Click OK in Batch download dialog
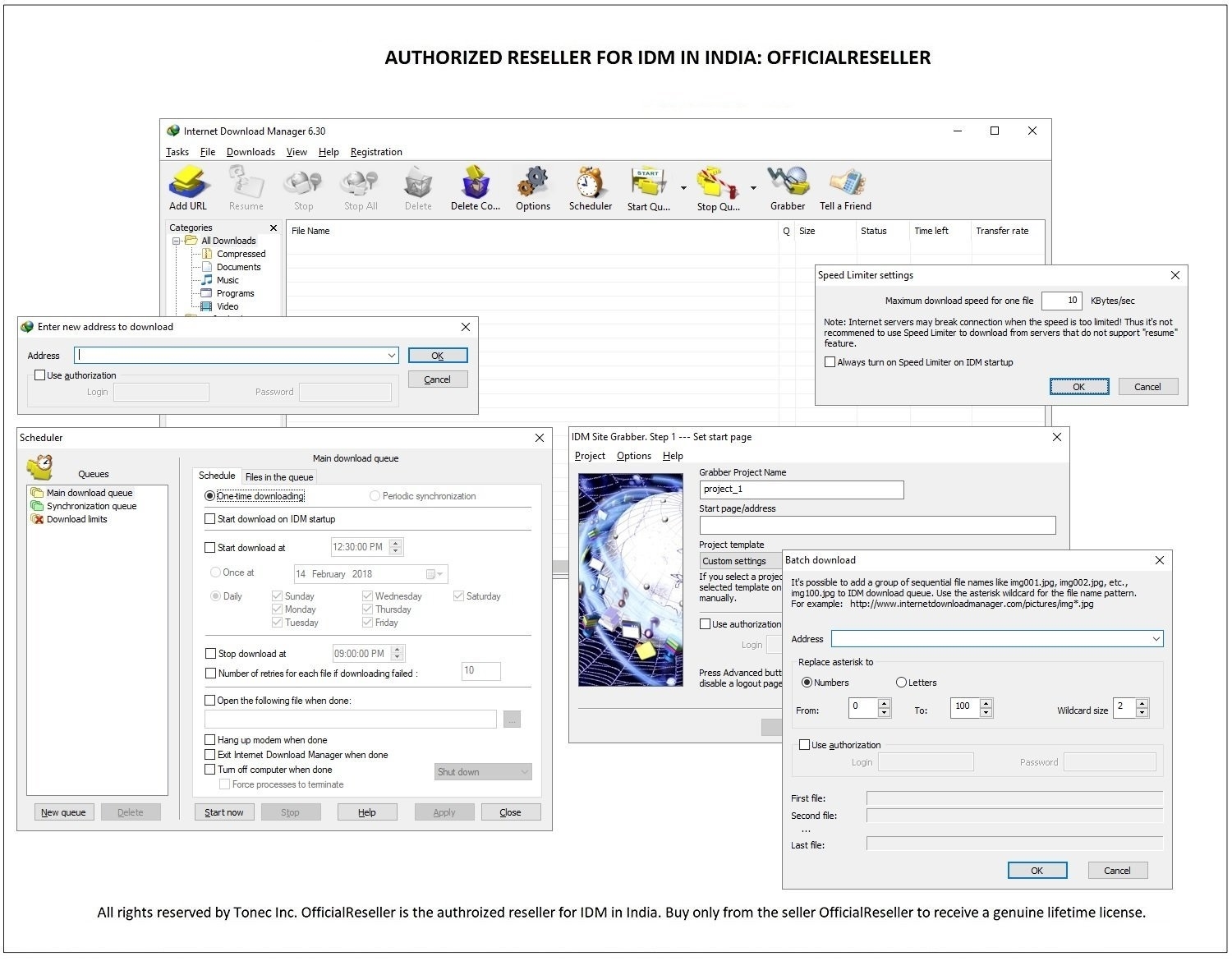Viewport: 1232px width, 961px height. [x=1037, y=871]
